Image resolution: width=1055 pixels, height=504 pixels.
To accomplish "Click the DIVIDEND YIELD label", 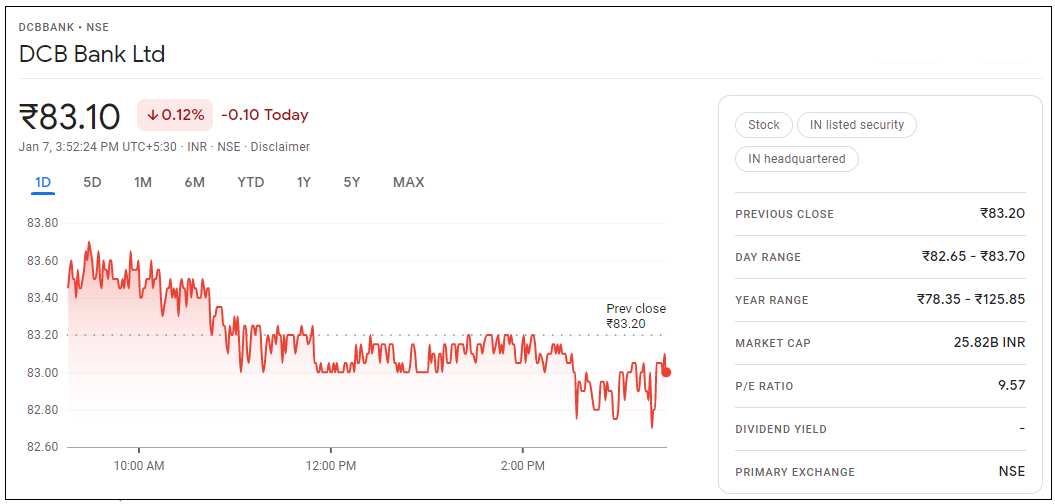I will click(x=781, y=429).
